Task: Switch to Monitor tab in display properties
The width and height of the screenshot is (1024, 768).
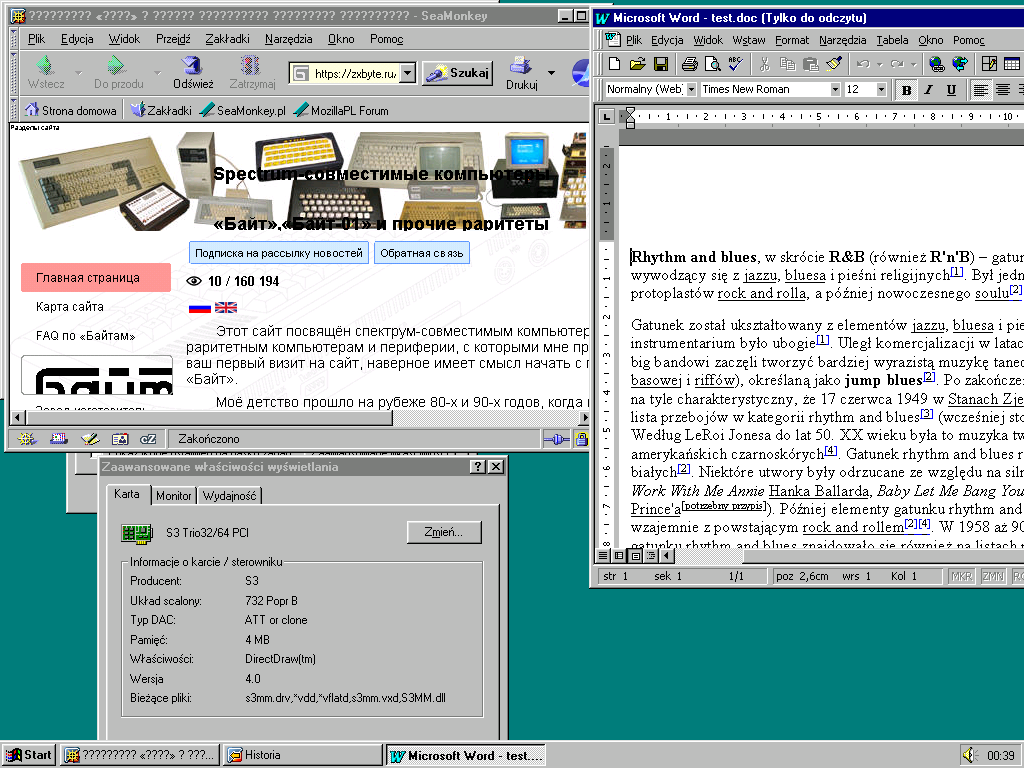Action: pos(174,496)
